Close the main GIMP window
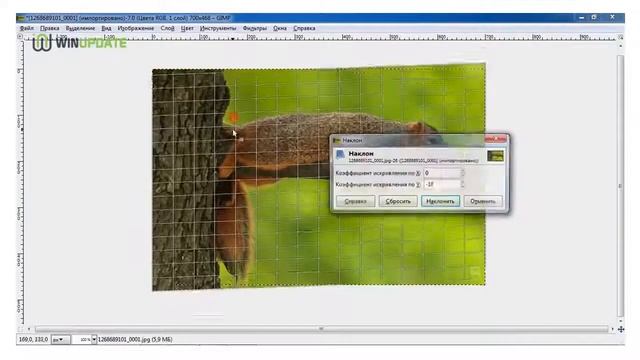Viewport: 640px width, 360px height. [x=612, y=18]
